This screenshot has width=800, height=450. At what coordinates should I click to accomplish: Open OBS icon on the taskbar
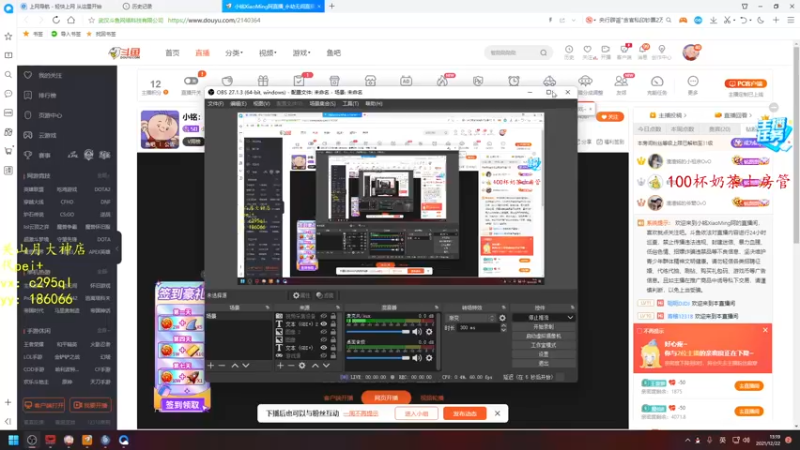(x=32, y=440)
